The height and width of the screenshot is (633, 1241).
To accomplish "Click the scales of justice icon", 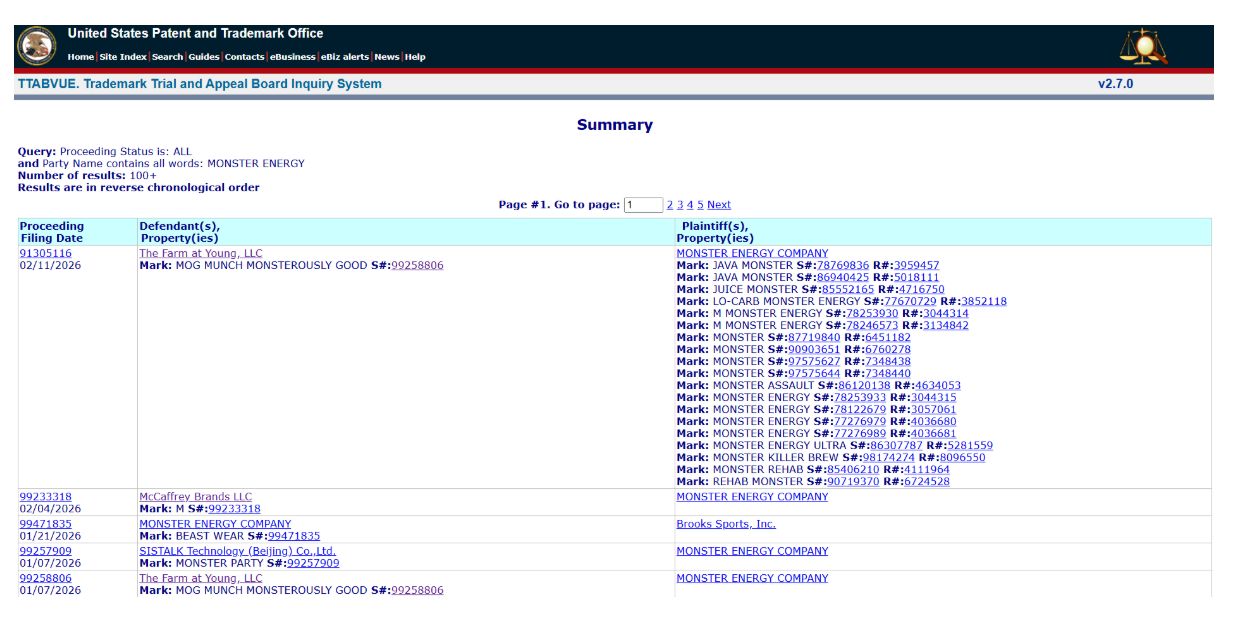I will tap(1142, 47).
